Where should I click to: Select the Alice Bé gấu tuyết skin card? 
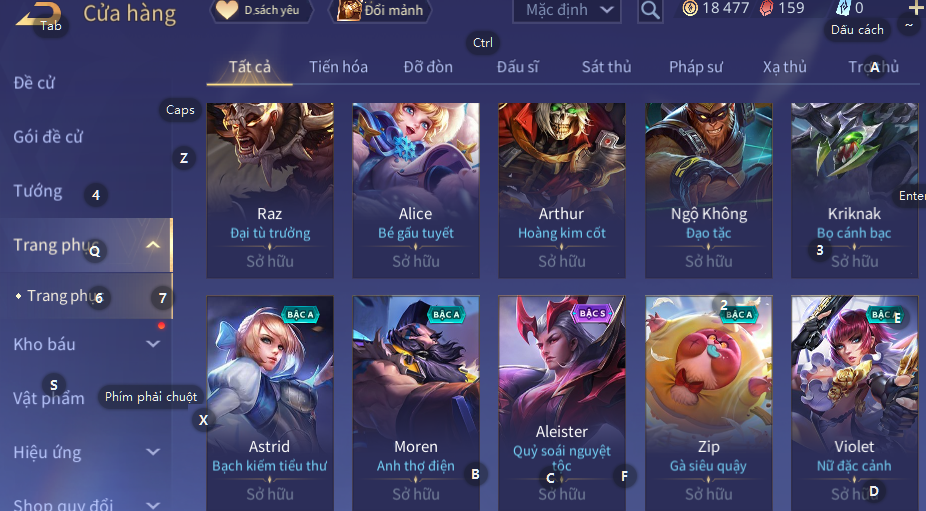coord(416,190)
